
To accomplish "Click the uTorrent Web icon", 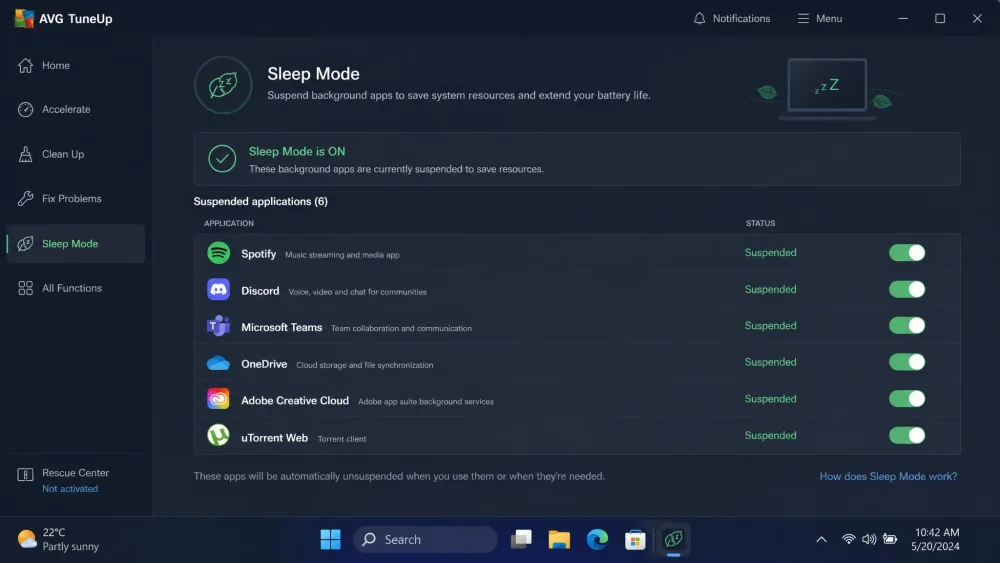I will tap(218, 435).
